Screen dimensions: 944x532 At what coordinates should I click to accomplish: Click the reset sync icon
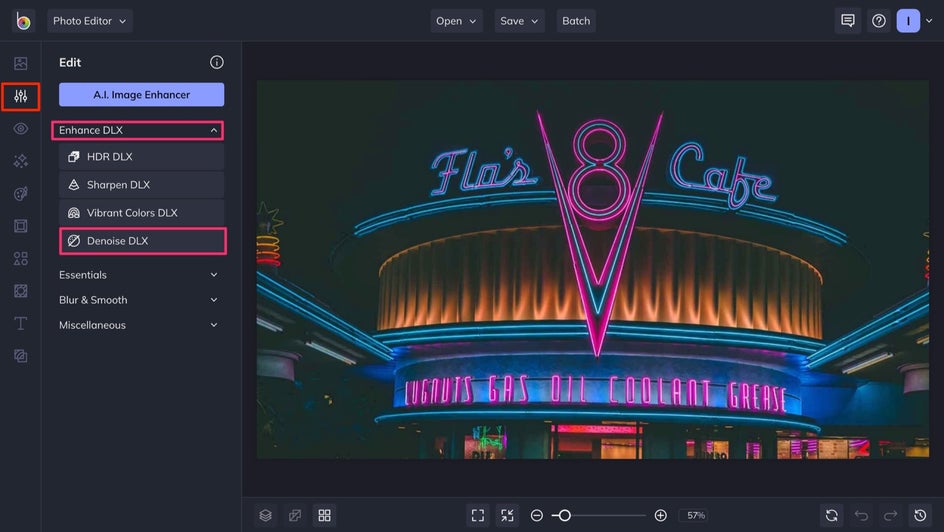tap(831, 515)
